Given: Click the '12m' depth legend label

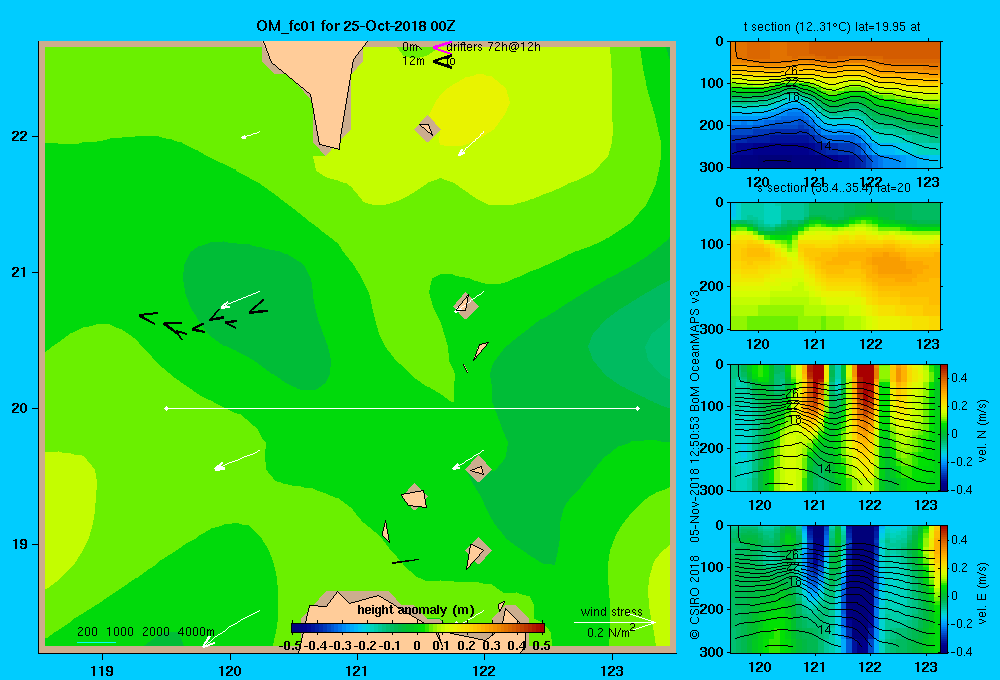Looking at the screenshot, I should coord(413,61).
